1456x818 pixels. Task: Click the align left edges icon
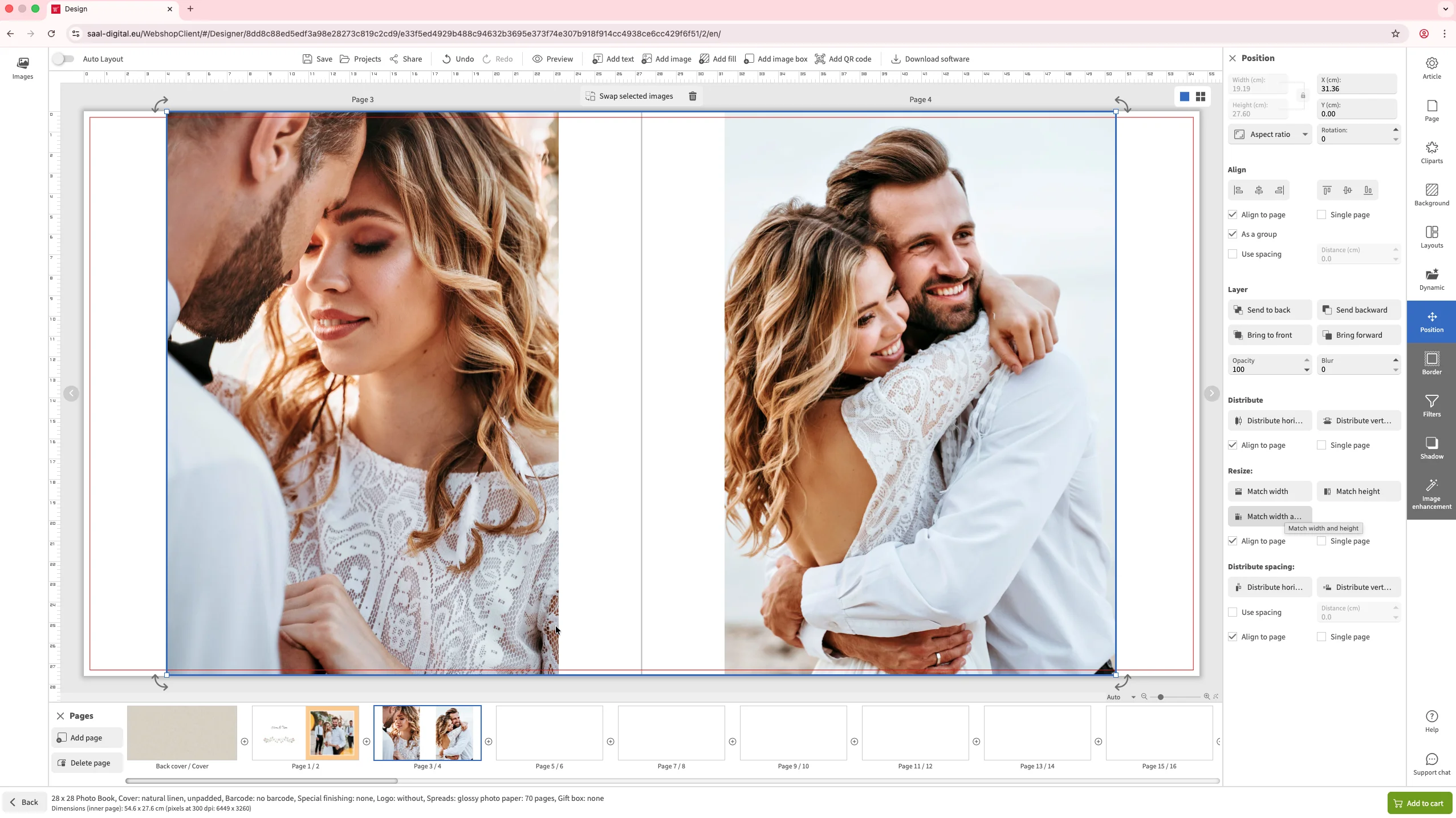[1238, 191]
